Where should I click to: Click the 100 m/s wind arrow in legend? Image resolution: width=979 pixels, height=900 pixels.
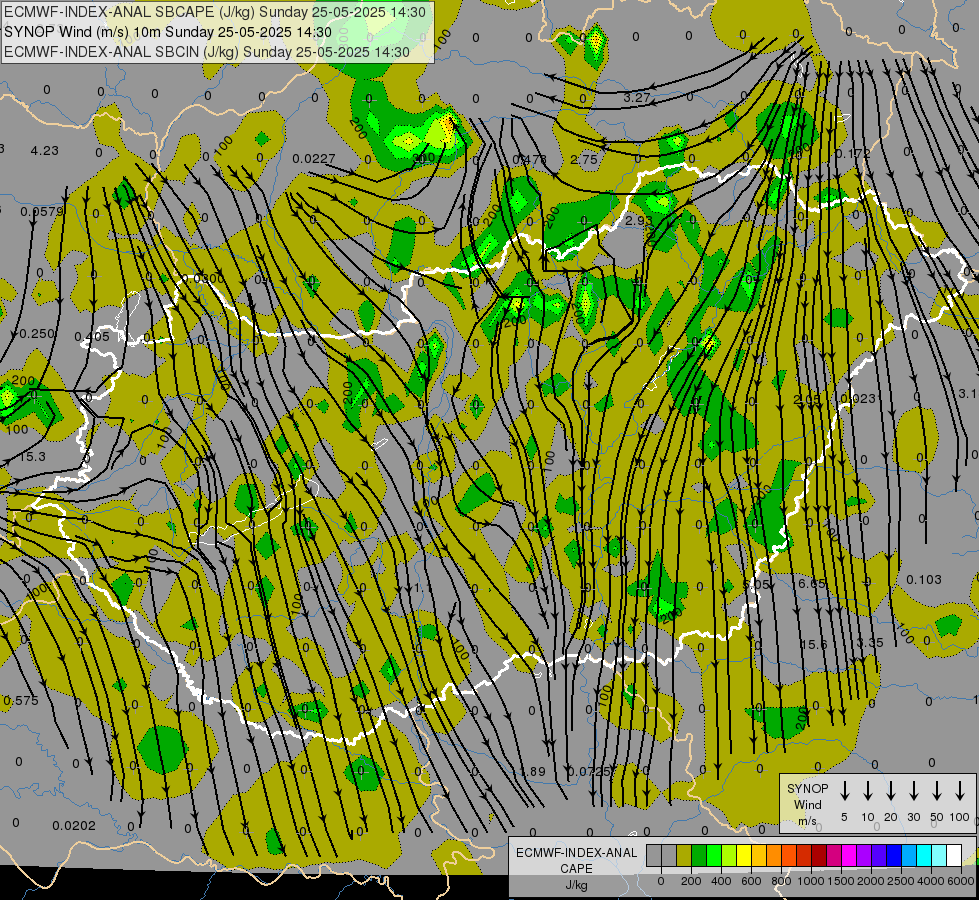pyautogui.click(x=960, y=790)
